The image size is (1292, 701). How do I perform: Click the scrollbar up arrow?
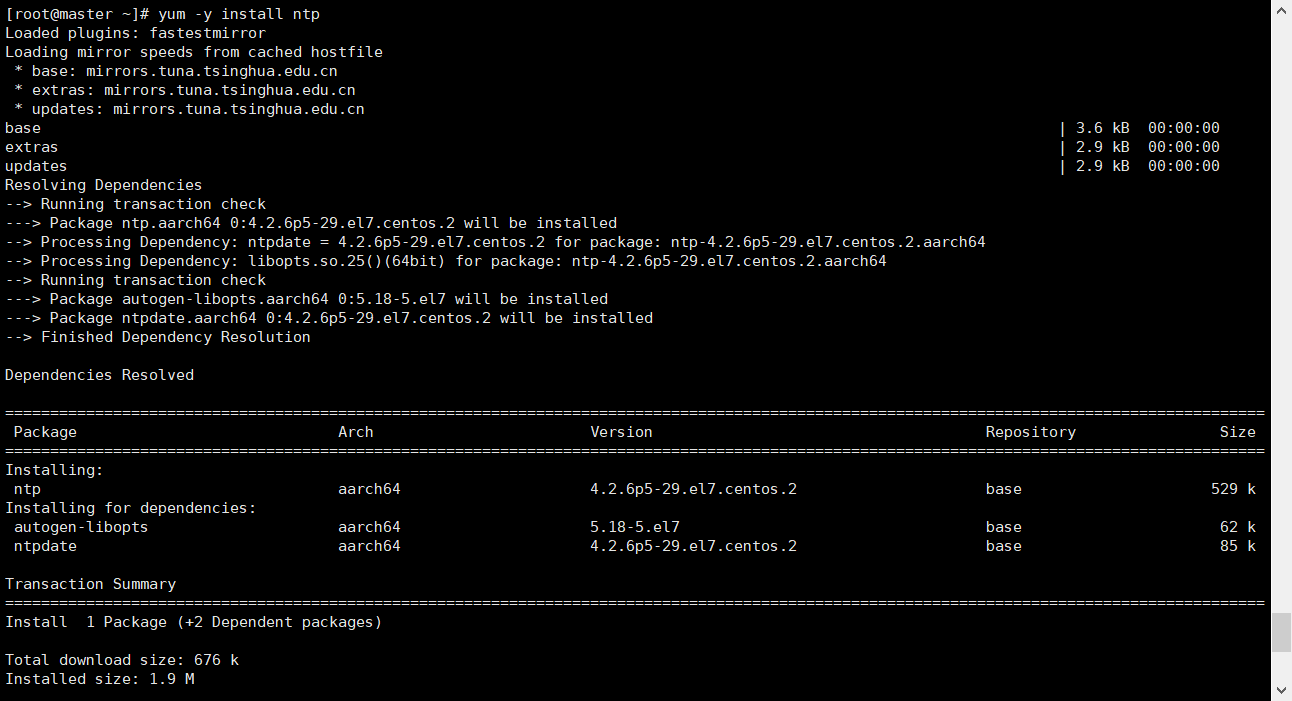pyautogui.click(x=1282, y=10)
